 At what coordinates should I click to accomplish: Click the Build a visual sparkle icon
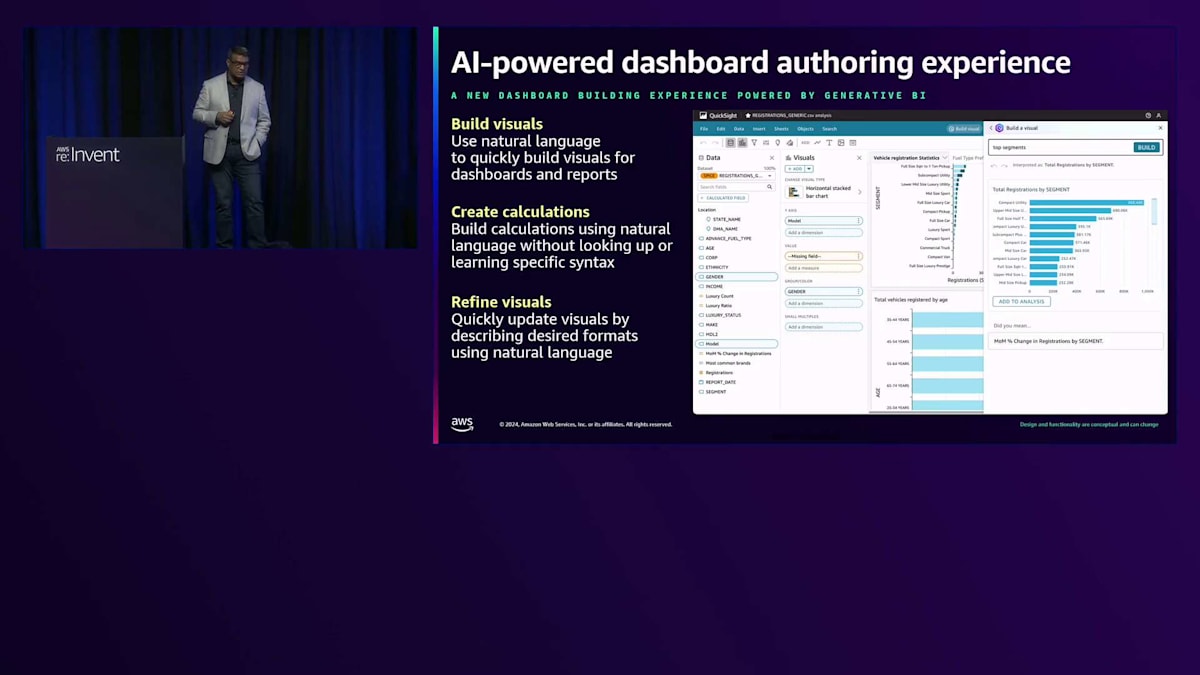(999, 128)
